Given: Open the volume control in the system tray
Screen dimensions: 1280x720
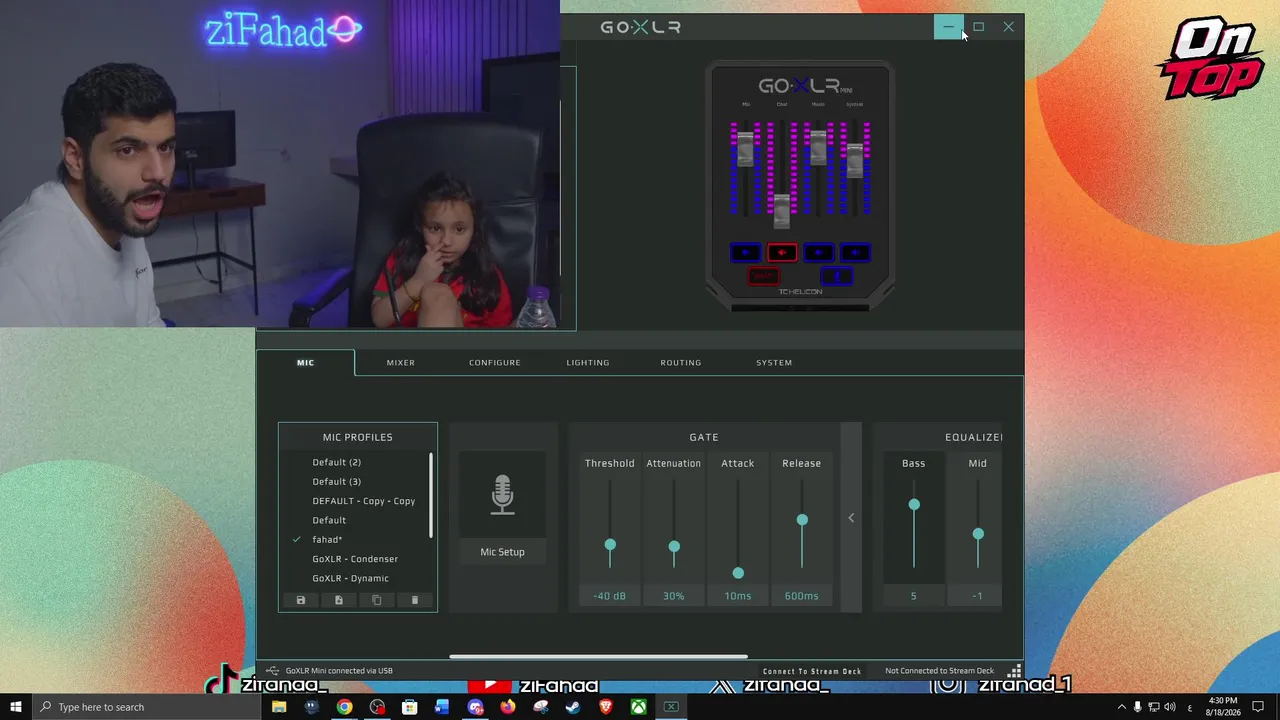Looking at the screenshot, I should click(1170, 707).
